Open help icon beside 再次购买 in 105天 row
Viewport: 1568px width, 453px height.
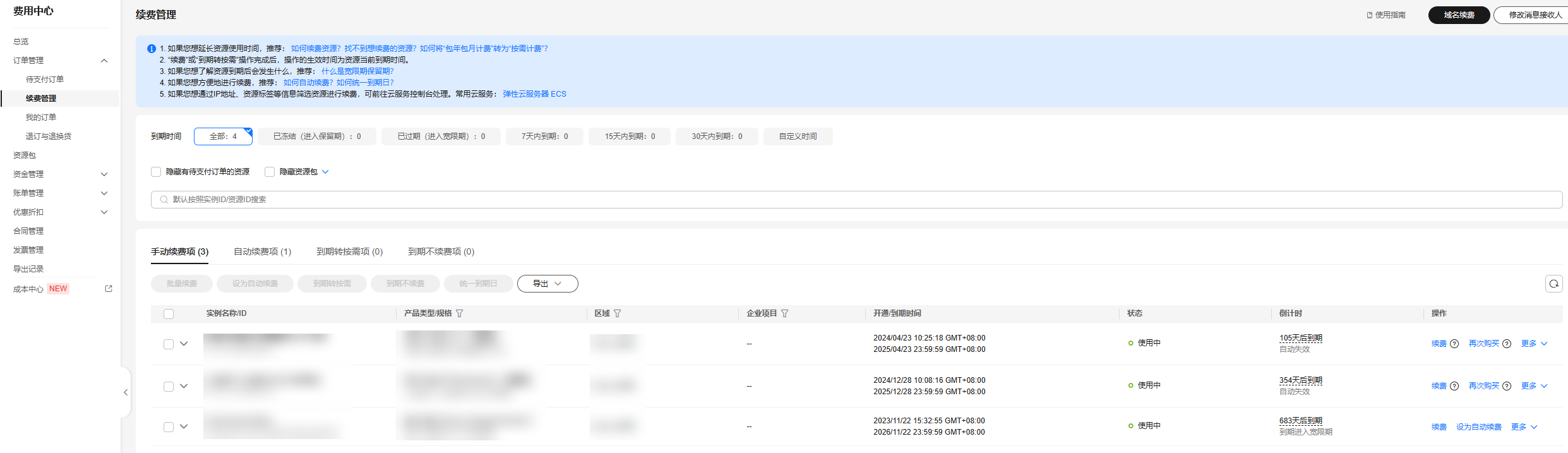click(x=1507, y=344)
